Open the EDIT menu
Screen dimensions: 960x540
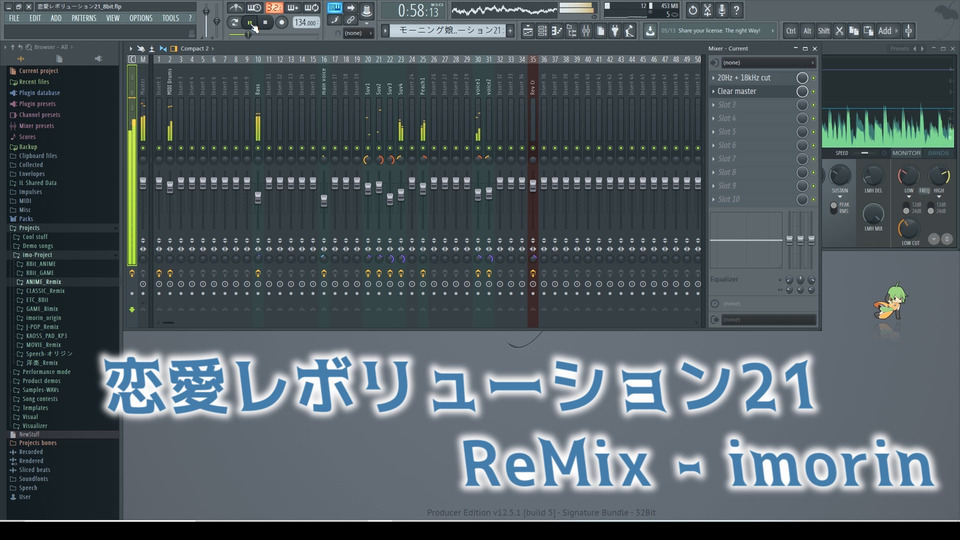pos(35,18)
